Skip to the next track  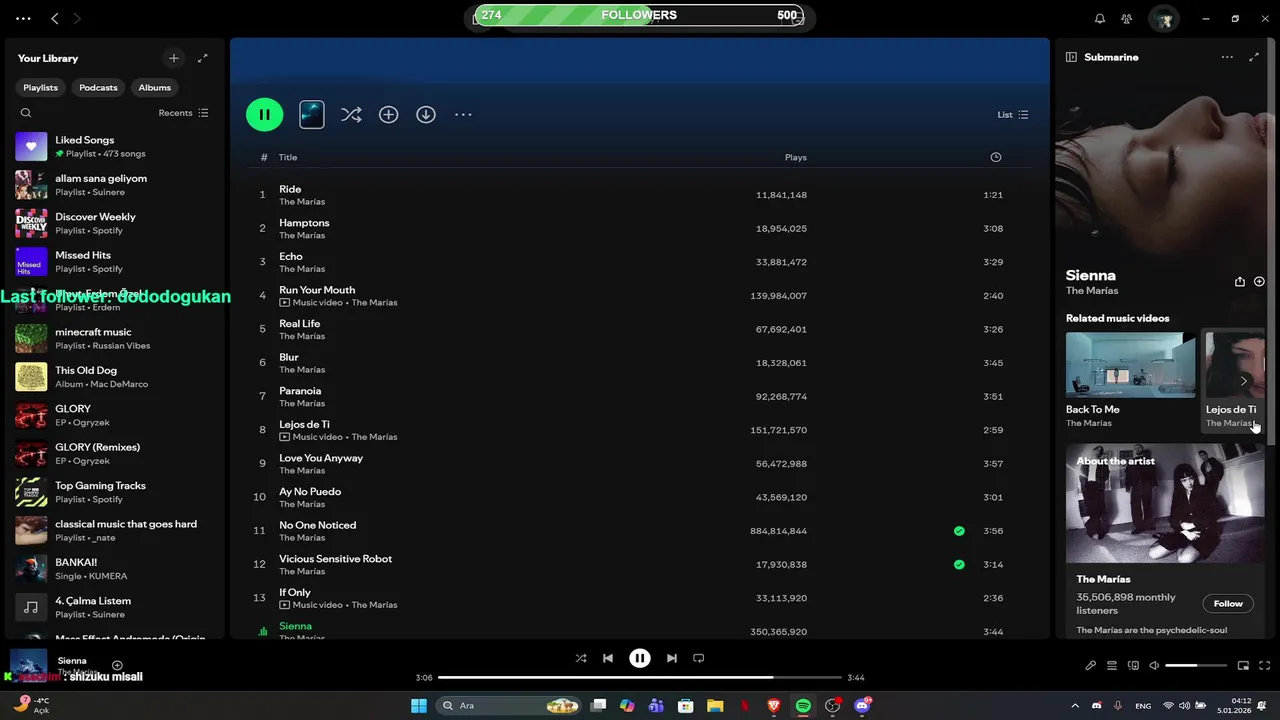point(672,658)
